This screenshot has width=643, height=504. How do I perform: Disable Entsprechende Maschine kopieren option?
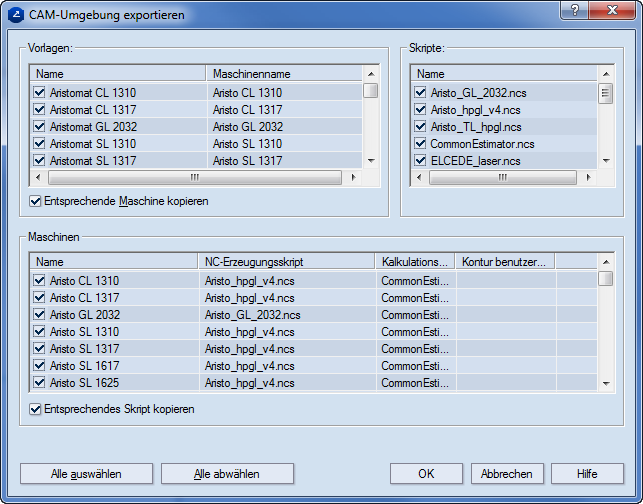[35, 201]
